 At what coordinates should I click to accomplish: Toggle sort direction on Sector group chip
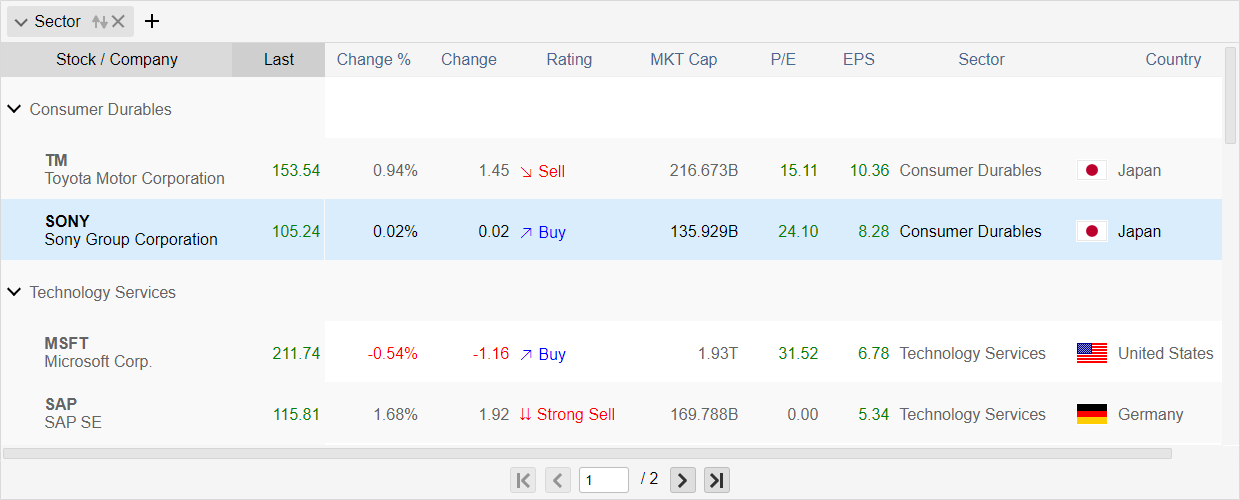(100, 21)
